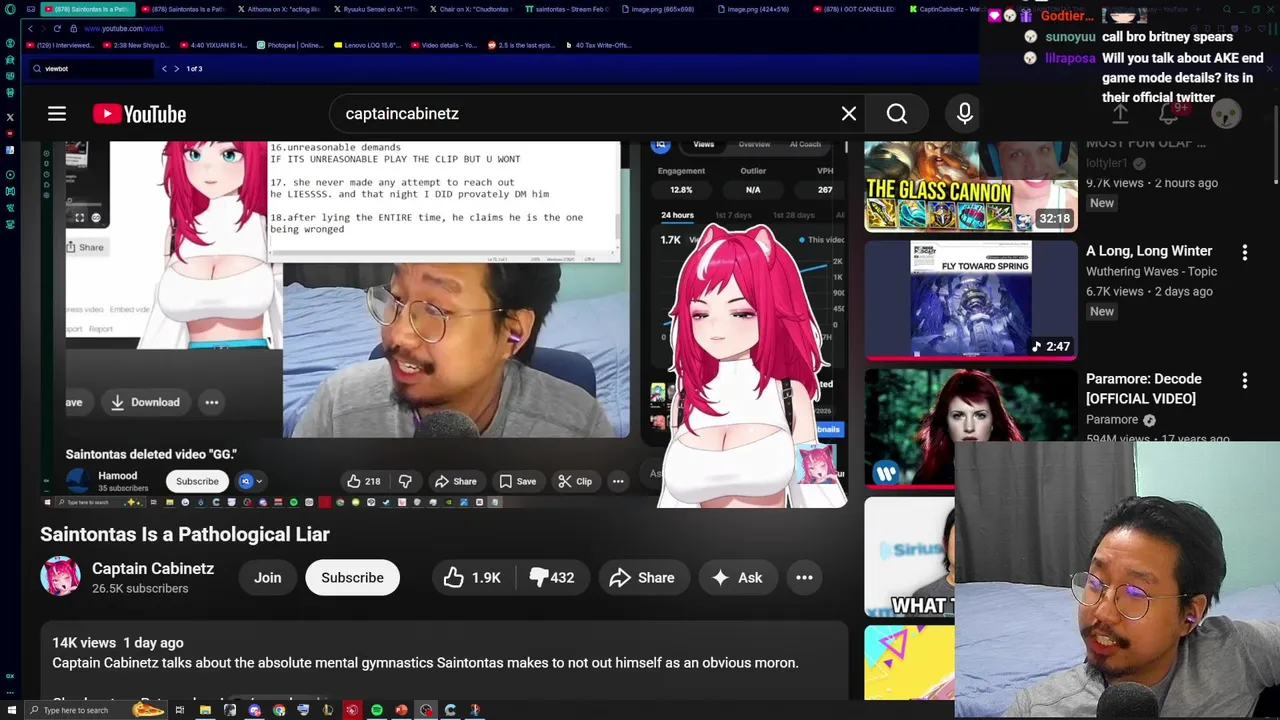Open the Ask AI button
This screenshot has width=1280, height=720.
coord(737,577)
